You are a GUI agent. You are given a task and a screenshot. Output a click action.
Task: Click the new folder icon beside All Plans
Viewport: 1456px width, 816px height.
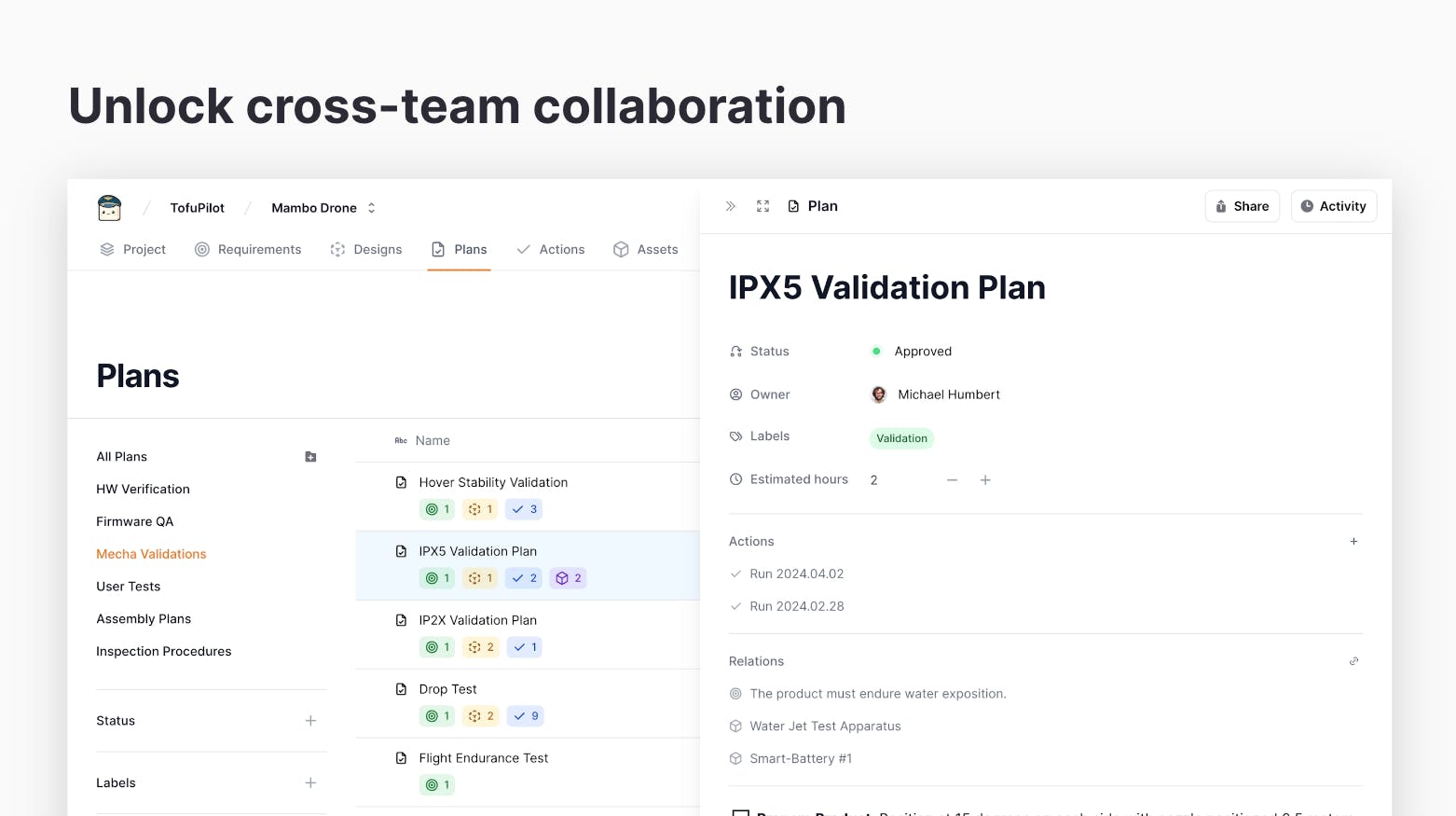pos(310,456)
